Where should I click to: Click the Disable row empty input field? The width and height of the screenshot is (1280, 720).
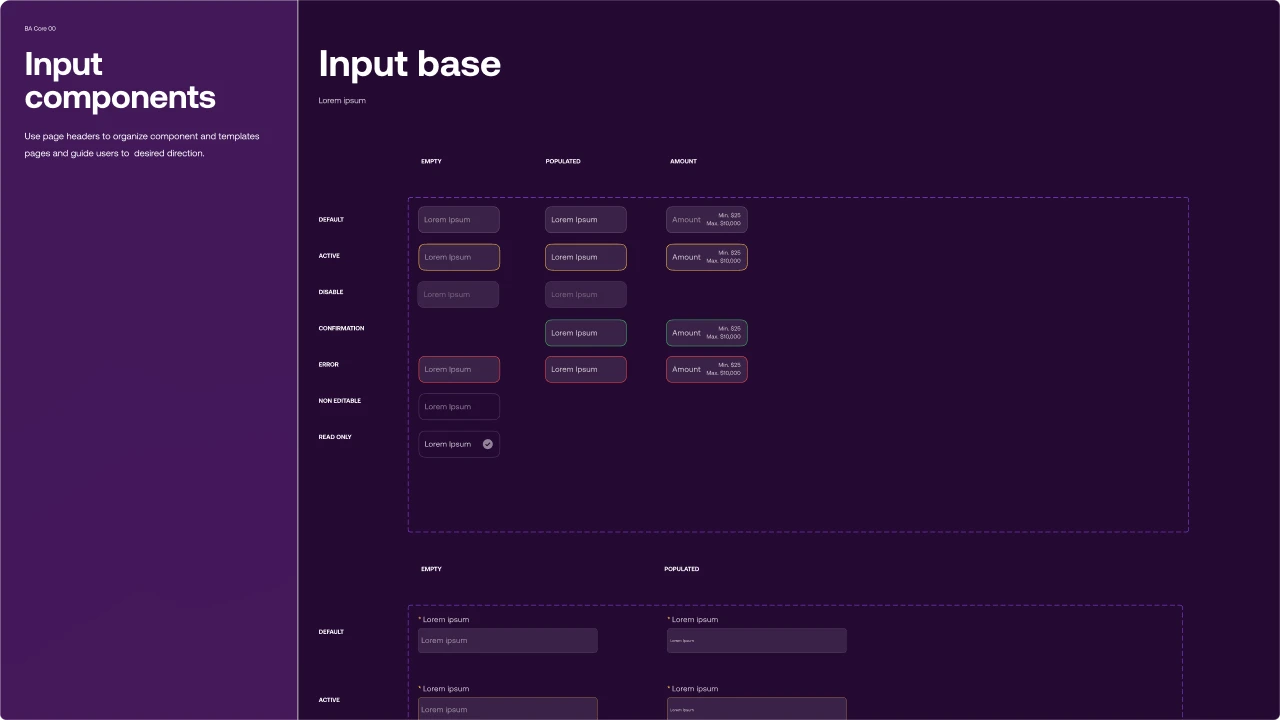click(458, 295)
